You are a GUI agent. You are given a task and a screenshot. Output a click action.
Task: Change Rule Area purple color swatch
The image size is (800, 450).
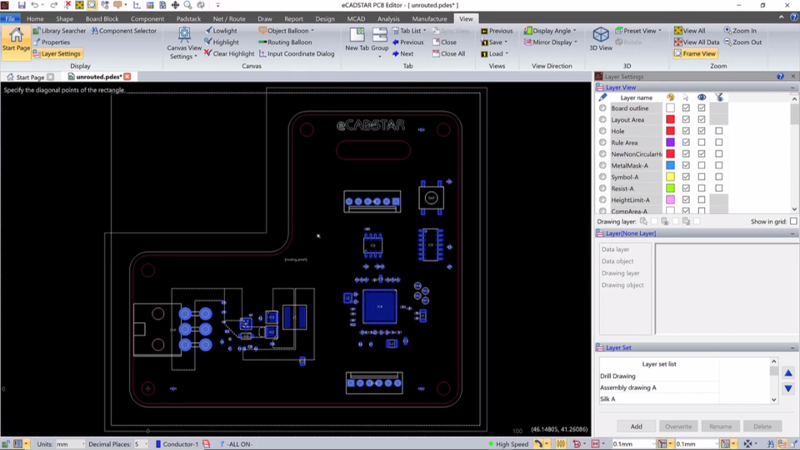tap(670, 142)
